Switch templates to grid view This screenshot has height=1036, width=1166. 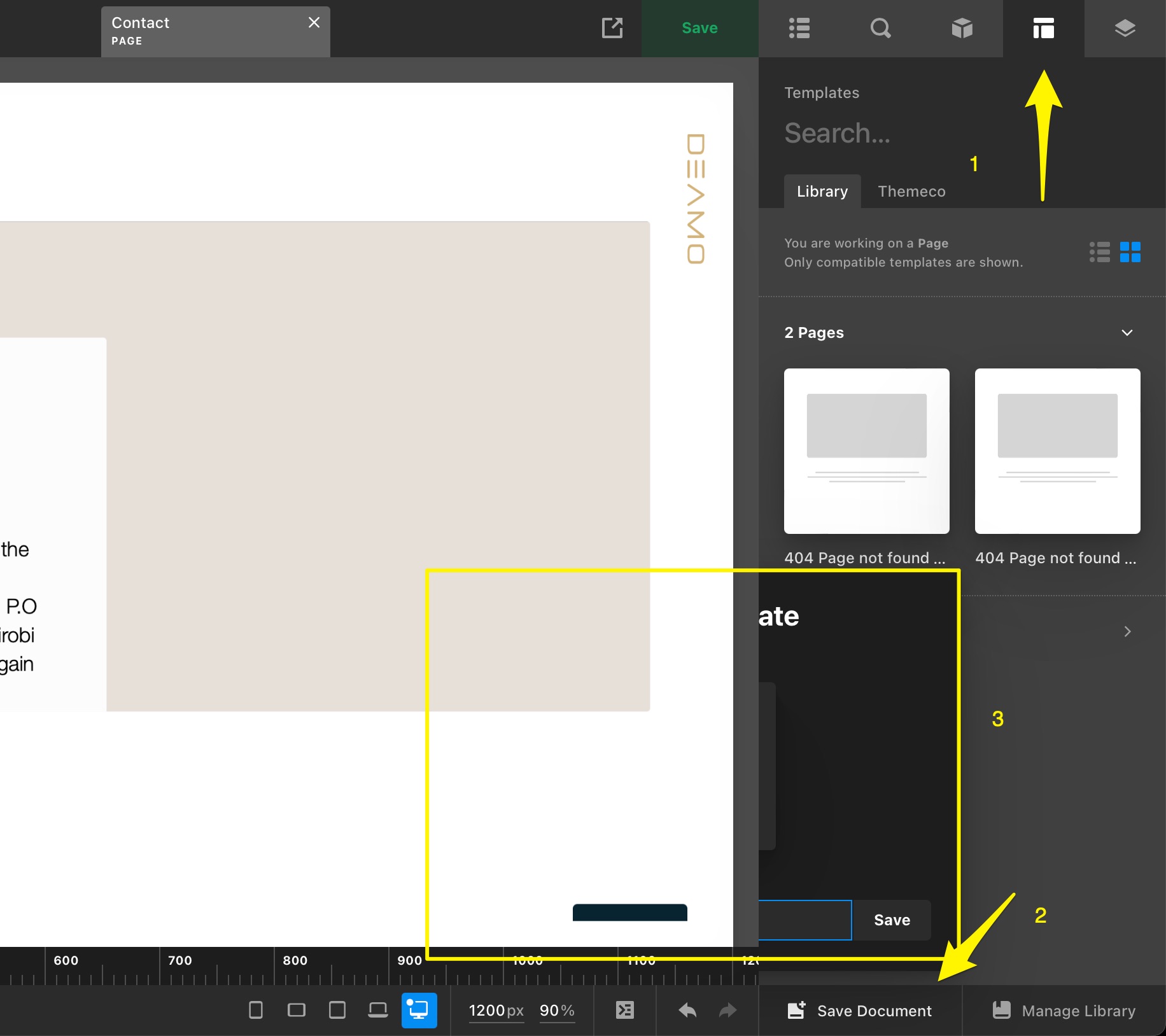[x=1130, y=252]
